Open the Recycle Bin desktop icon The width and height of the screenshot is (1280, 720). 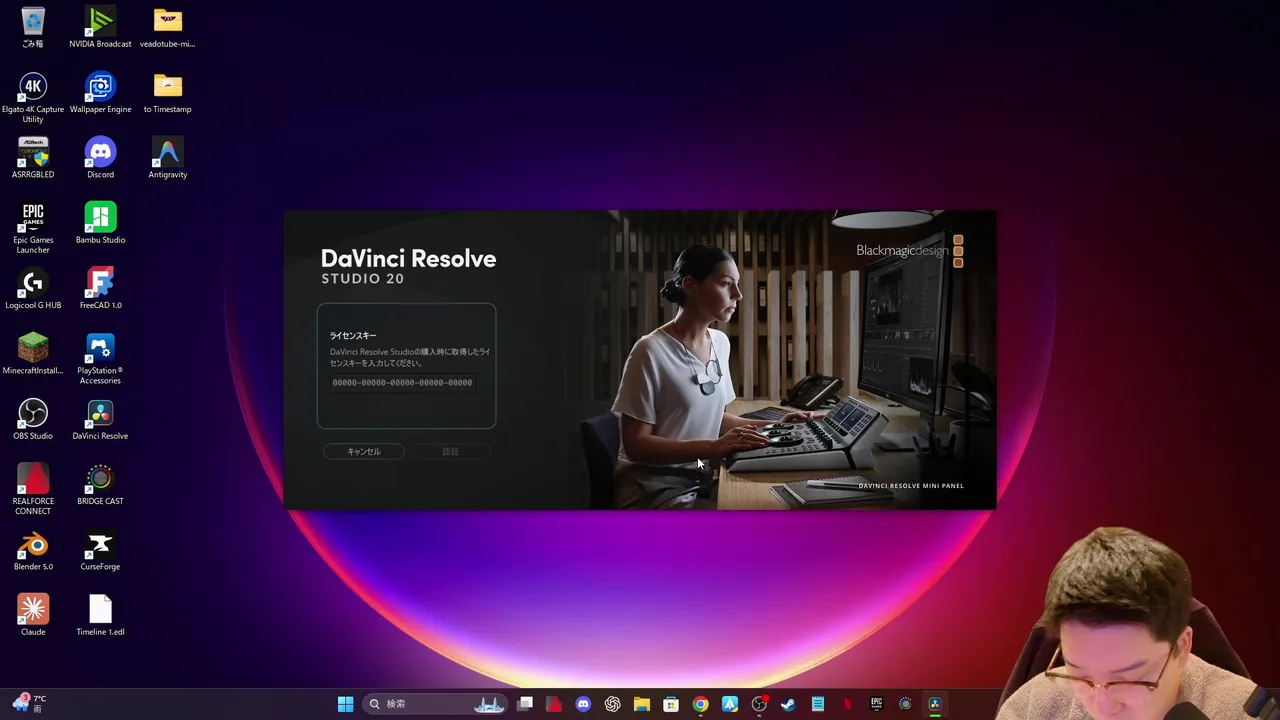point(33,28)
